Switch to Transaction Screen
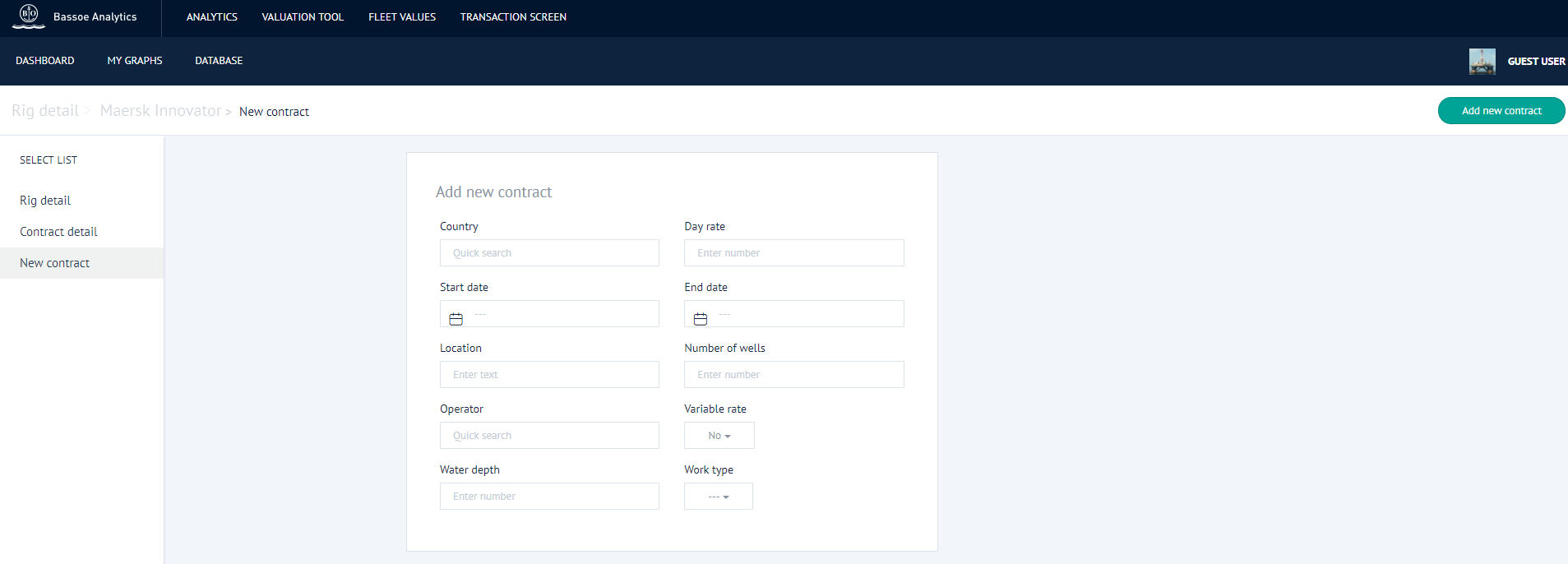Screen dimensions: 1568x564 513,17
